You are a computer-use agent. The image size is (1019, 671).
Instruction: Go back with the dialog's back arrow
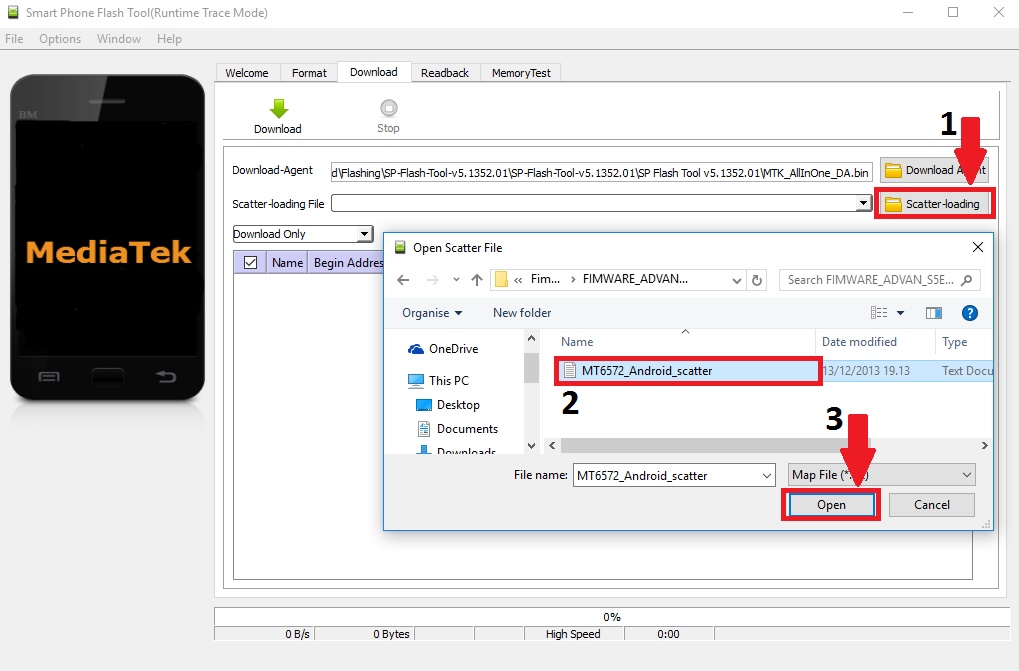403,280
